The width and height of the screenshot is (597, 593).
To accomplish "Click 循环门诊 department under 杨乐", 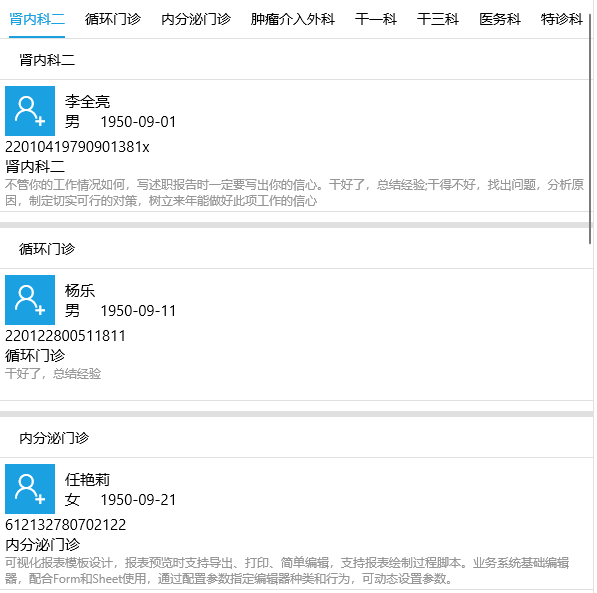I will point(35,355).
